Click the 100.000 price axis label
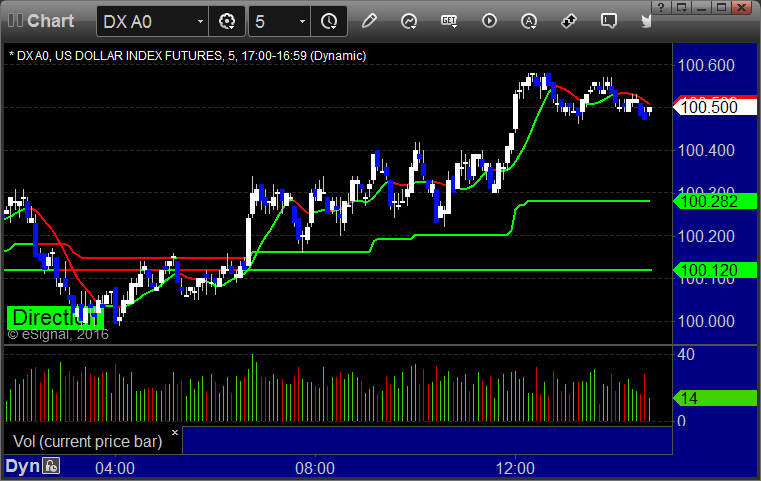Screen dimensions: 761x481 (706, 321)
